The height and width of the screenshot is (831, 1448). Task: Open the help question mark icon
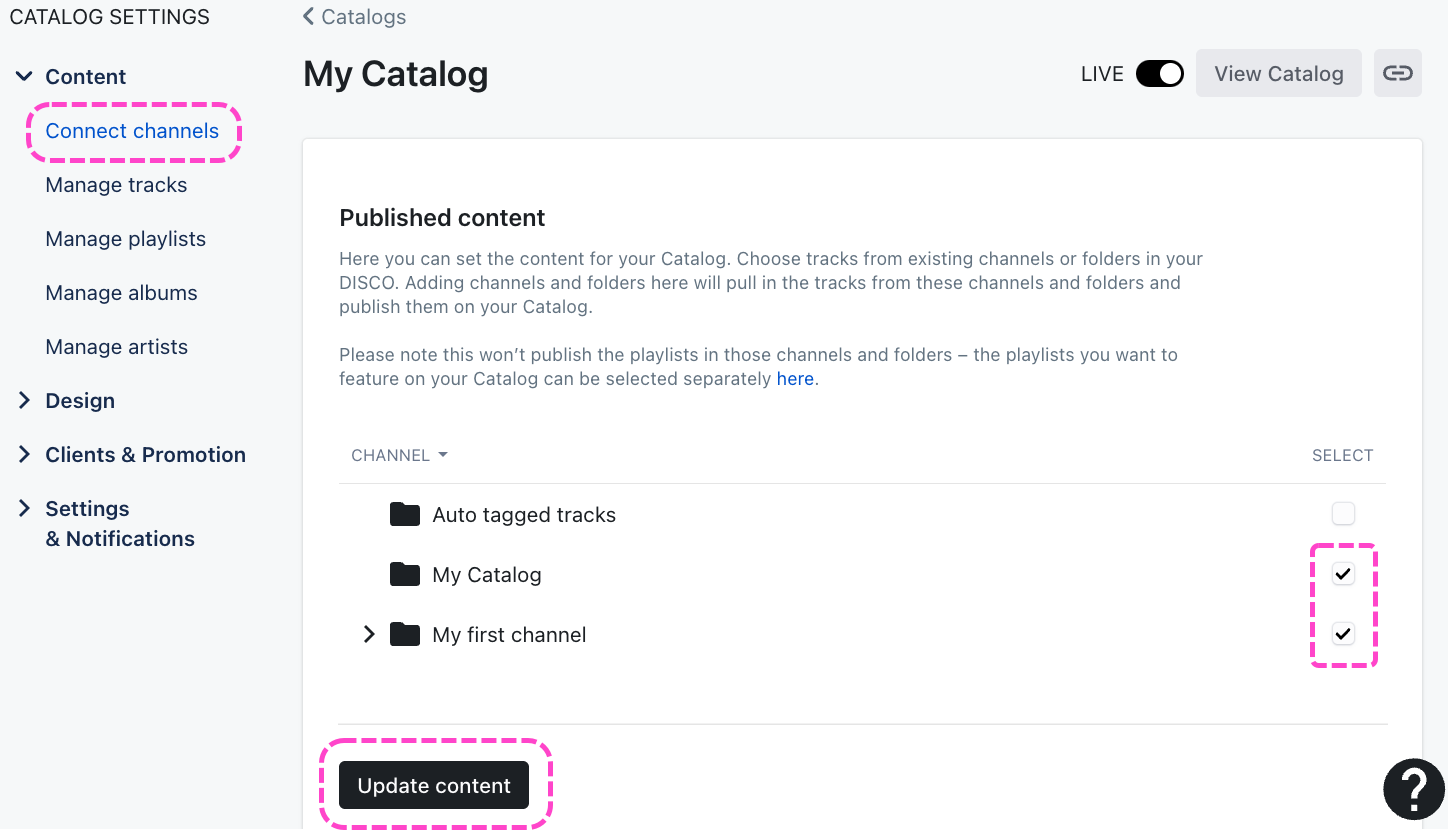pos(1413,790)
